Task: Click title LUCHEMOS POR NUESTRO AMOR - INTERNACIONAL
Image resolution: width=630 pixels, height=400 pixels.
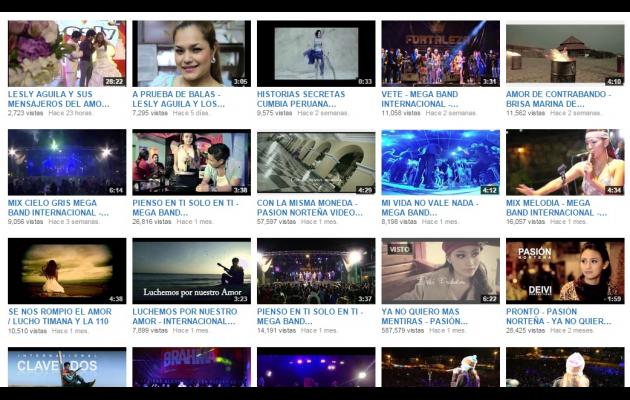Action: coord(185,316)
